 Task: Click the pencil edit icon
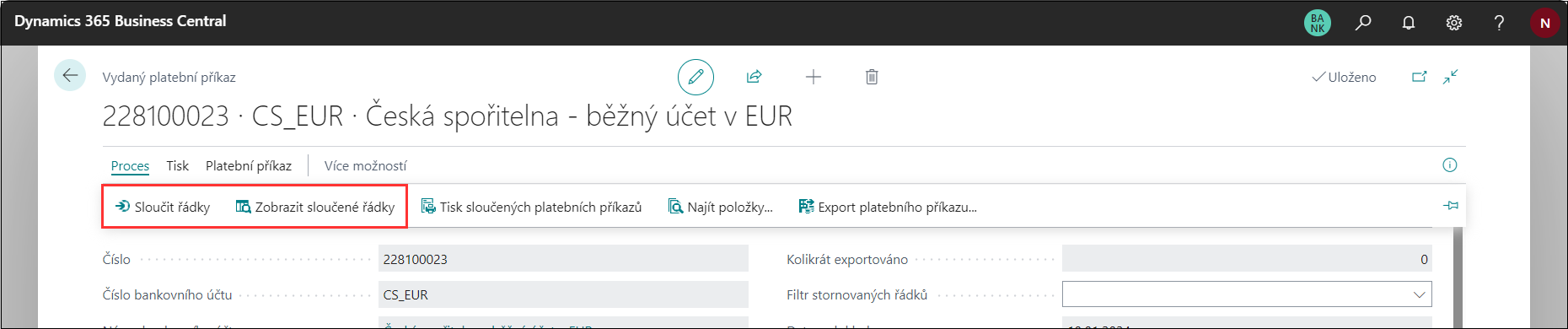click(695, 77)
